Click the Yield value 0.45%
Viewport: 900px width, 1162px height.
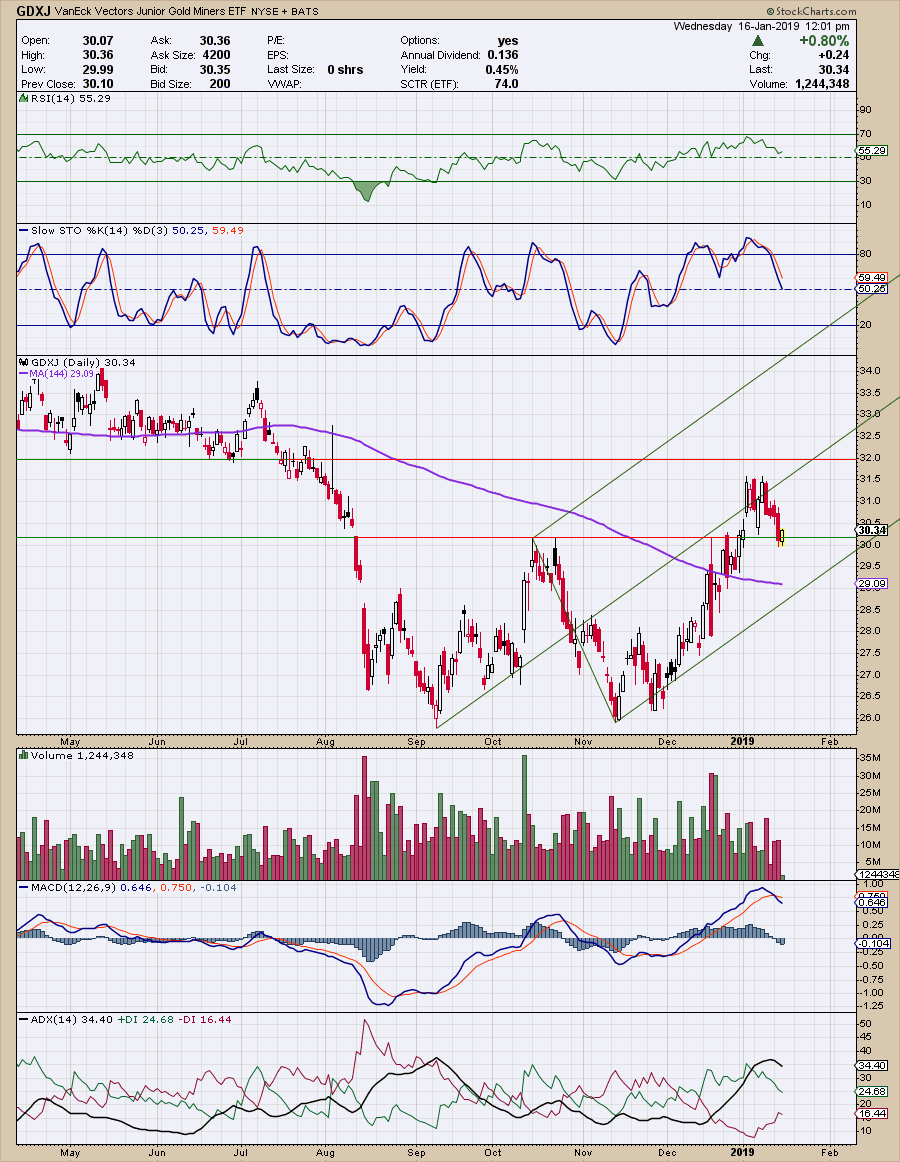tap(502, 70)
